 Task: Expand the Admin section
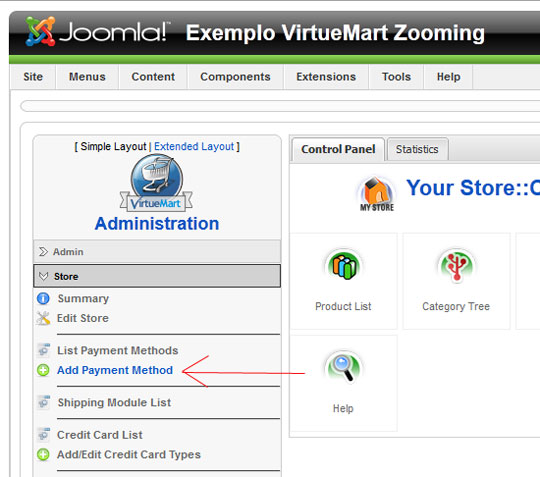(x=157, y=252)
